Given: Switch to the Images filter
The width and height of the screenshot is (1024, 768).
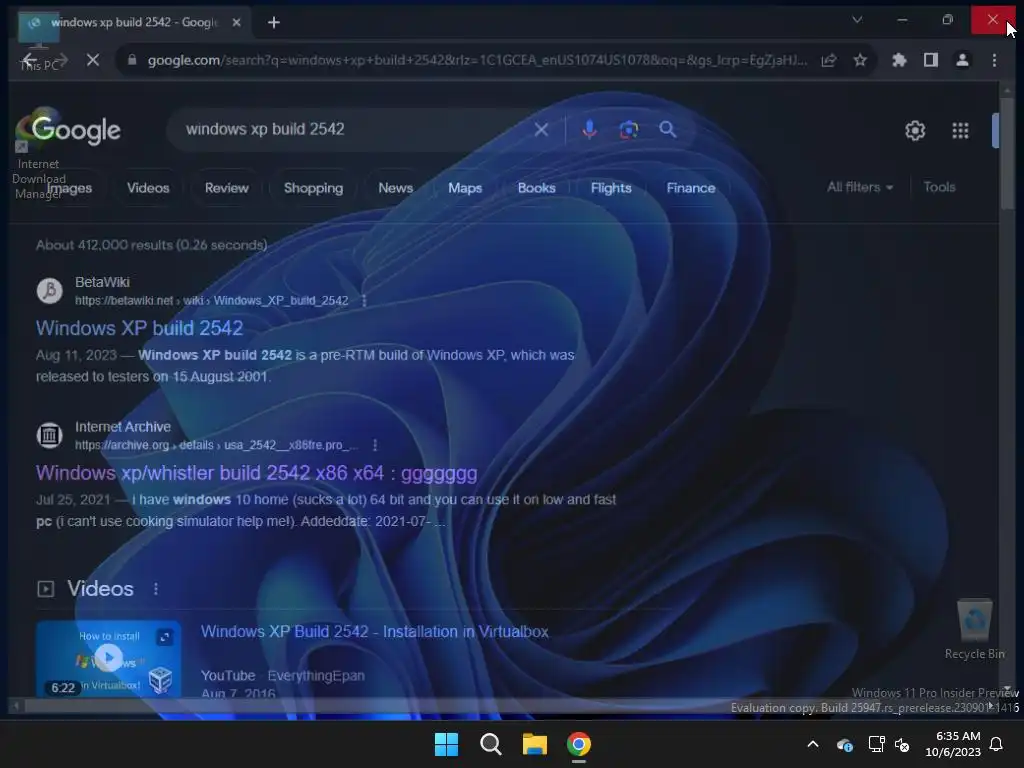Looking at the screenshot, I should click(69, 188).
